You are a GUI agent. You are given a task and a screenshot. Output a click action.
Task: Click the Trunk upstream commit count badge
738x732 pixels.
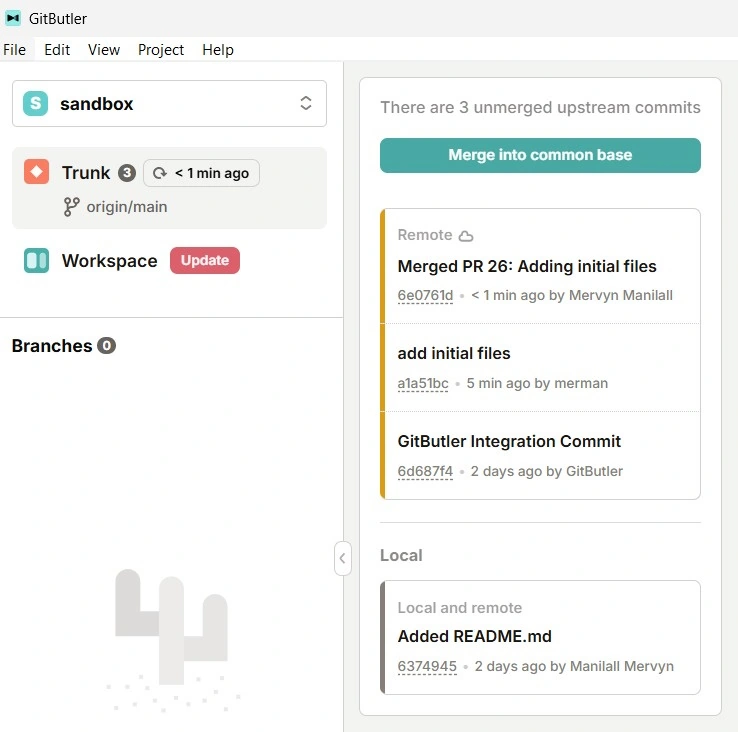coord(127,173)
